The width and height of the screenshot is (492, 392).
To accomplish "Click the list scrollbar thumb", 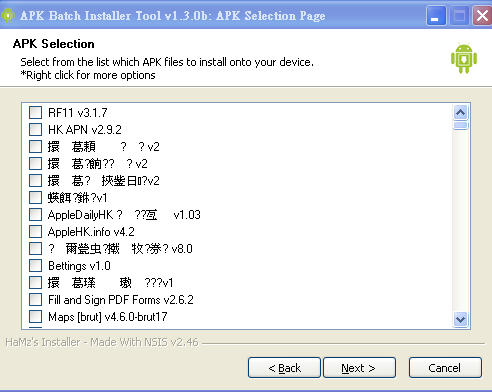I will (460, 125).
